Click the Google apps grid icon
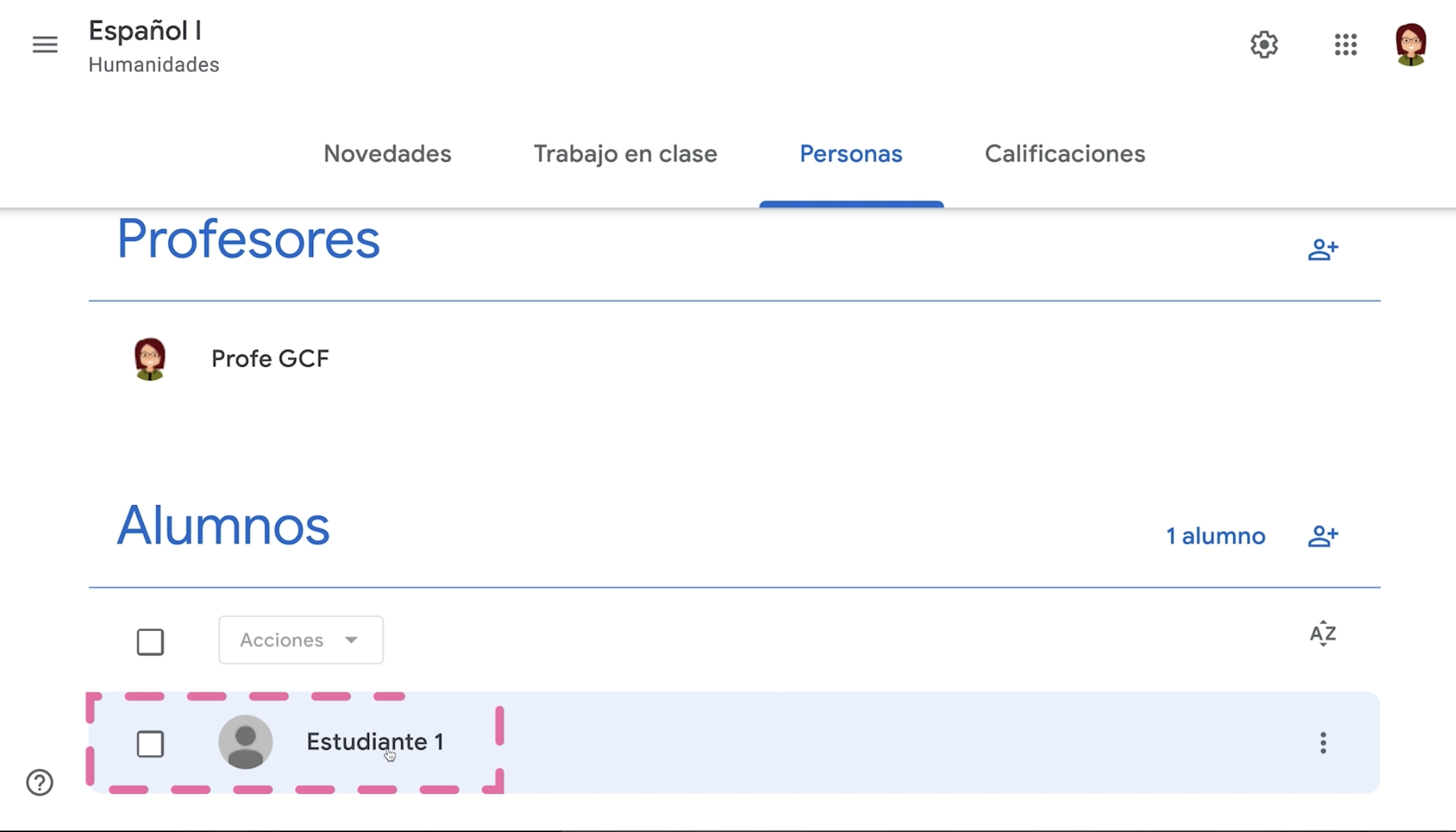The height and width of the screenshot is (832, 1456). (x=1347, y=44)
